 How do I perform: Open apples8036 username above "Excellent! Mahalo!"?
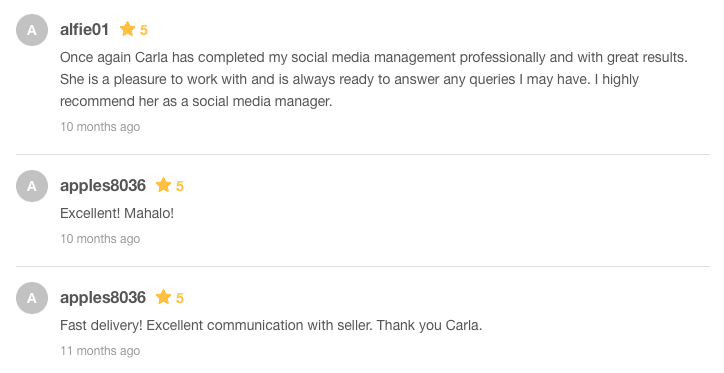coord(103,186)
